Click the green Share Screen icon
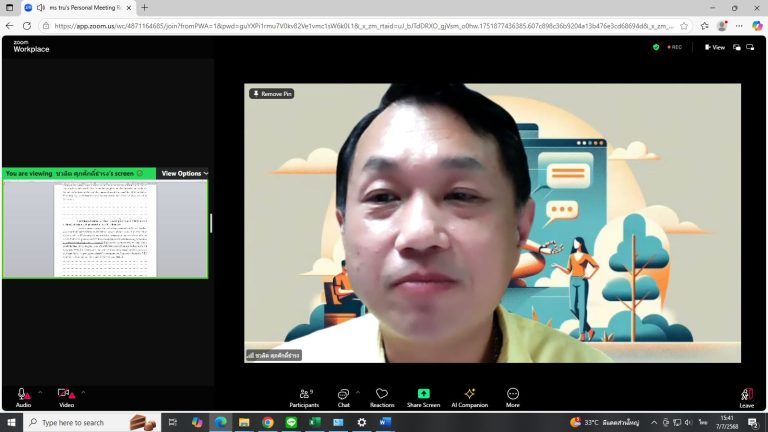This screenshot has height=432, width=768. (x=423, y=393)
